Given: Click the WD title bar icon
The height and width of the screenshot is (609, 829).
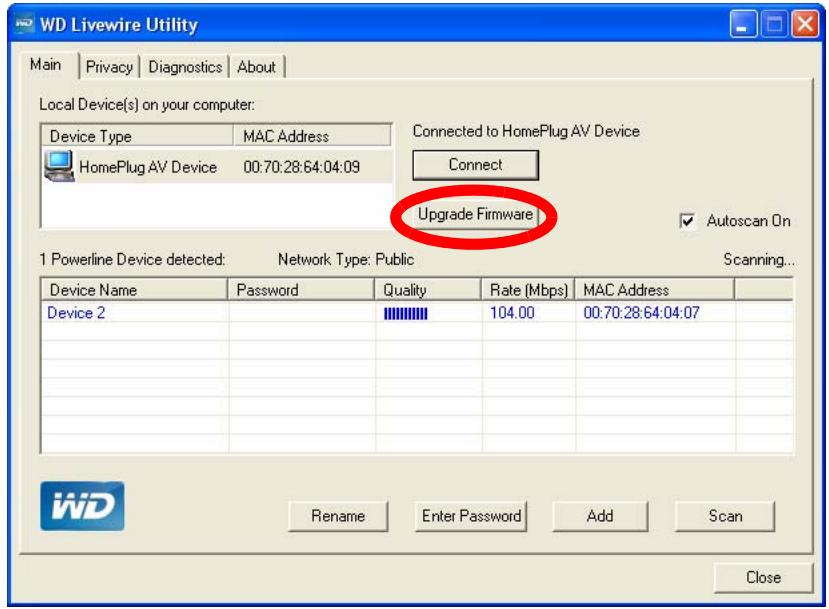Looking at the screenshot, I should pyautogui.click(x=24, y=24).
